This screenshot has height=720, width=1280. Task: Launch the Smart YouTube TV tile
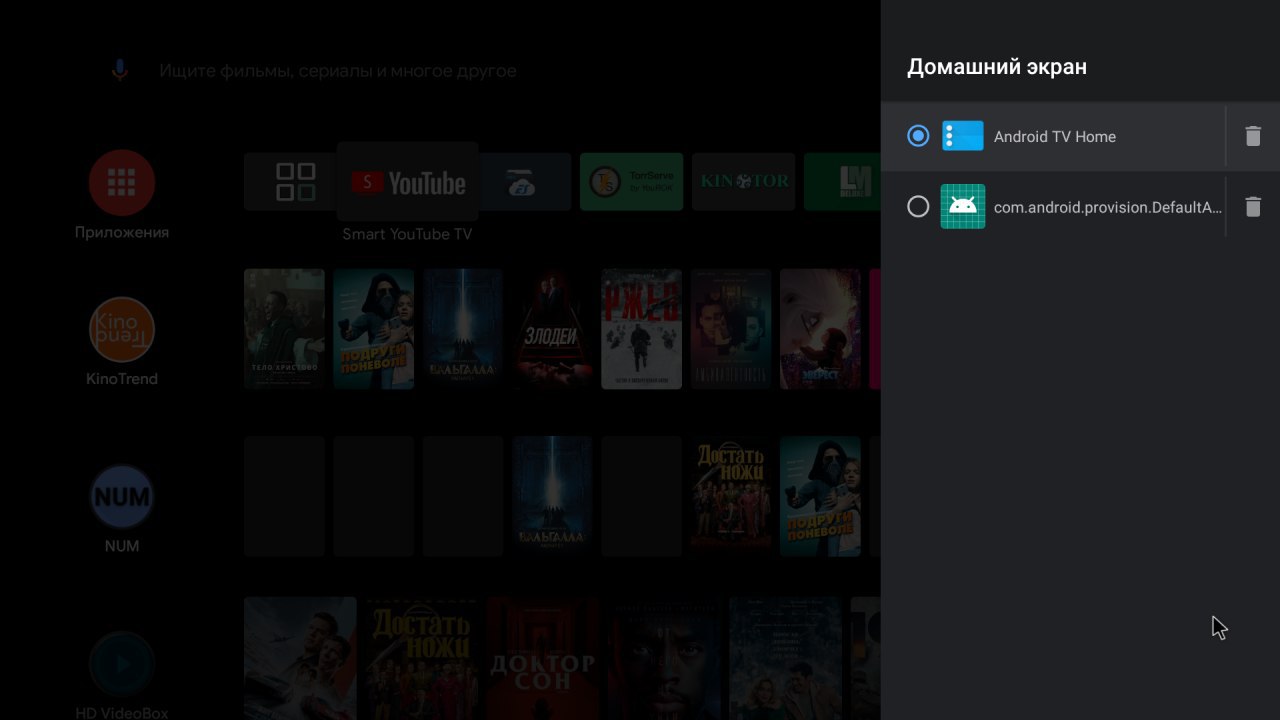[x=408, y=182]
